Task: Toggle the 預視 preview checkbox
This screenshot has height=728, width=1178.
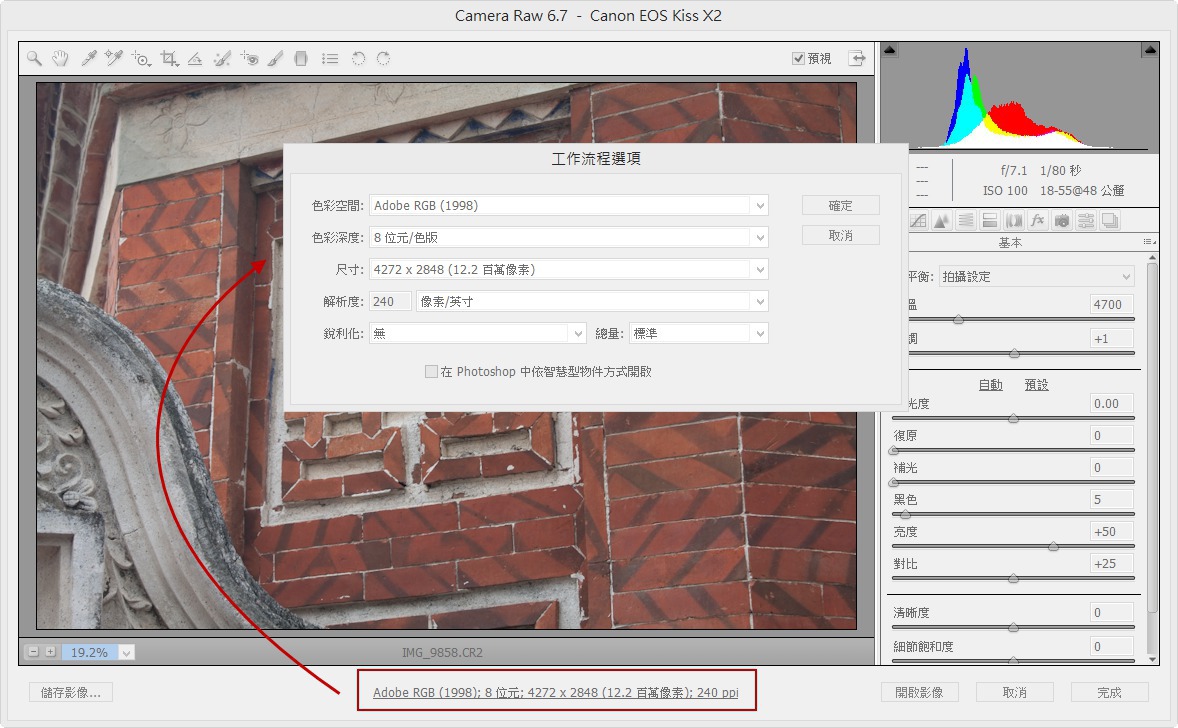Action: (x=799, y=58)
